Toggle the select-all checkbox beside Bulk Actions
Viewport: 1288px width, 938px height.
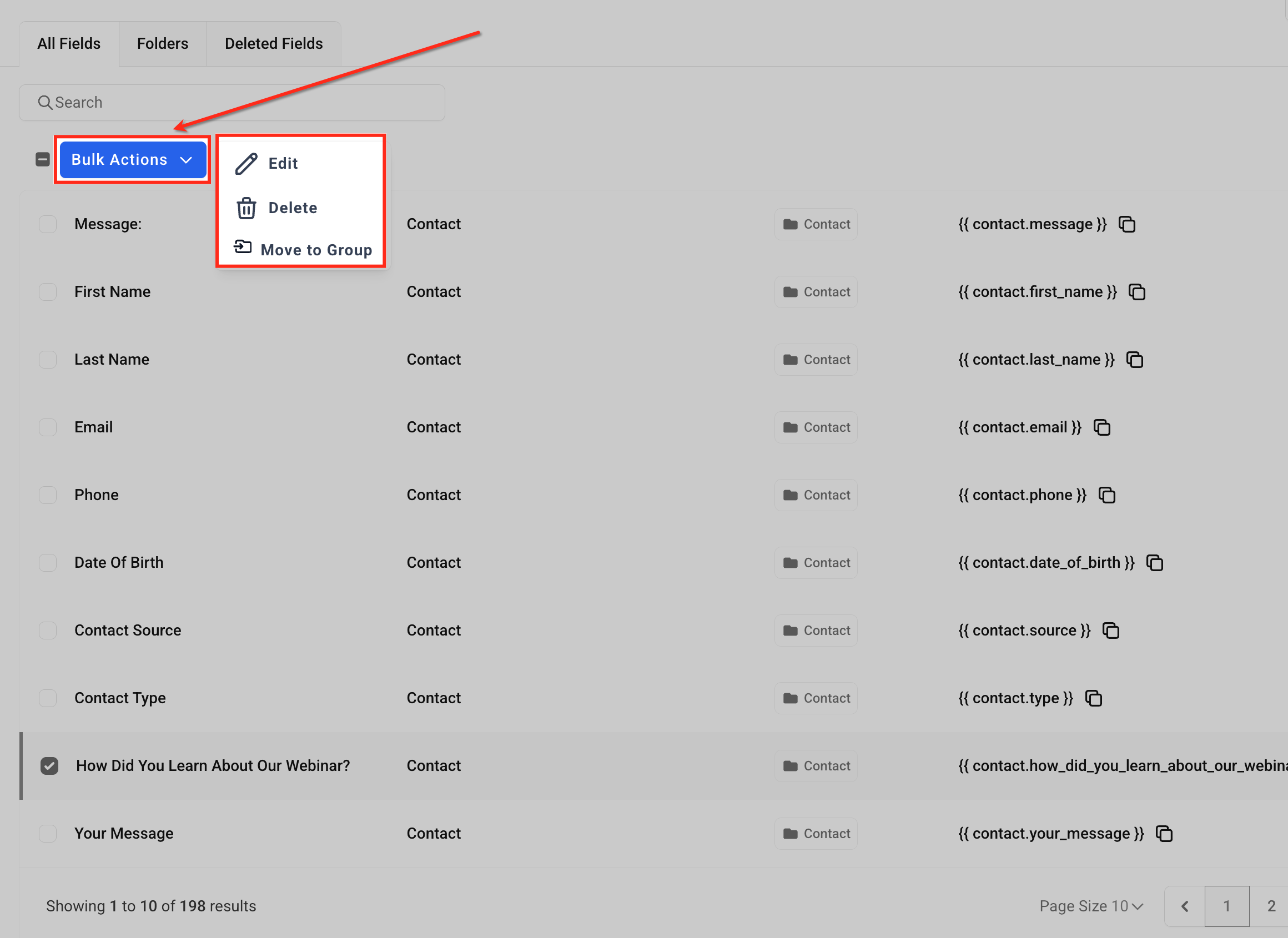[43, 159]
